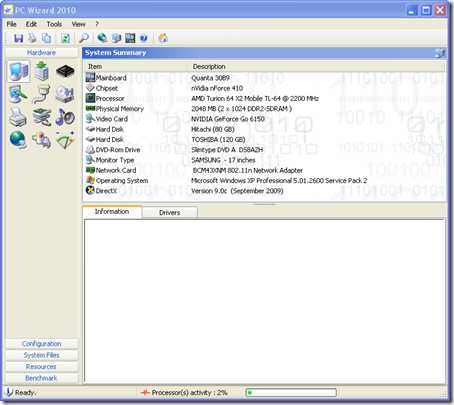Open the Tools menu
Viewport: 454px width, 405px height.
(54, 24)
